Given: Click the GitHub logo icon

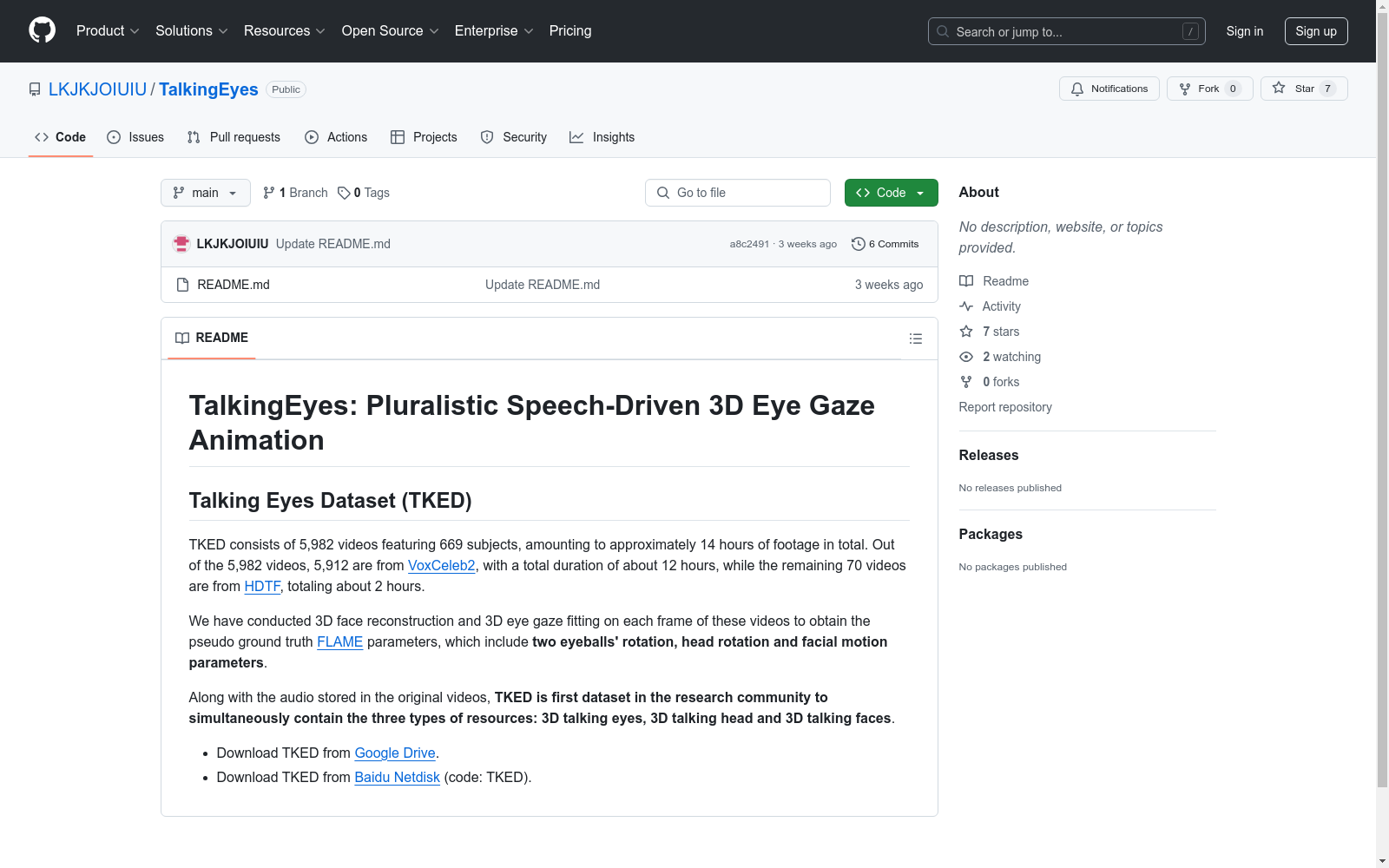Looking at the screenshot, I should 42,30.
